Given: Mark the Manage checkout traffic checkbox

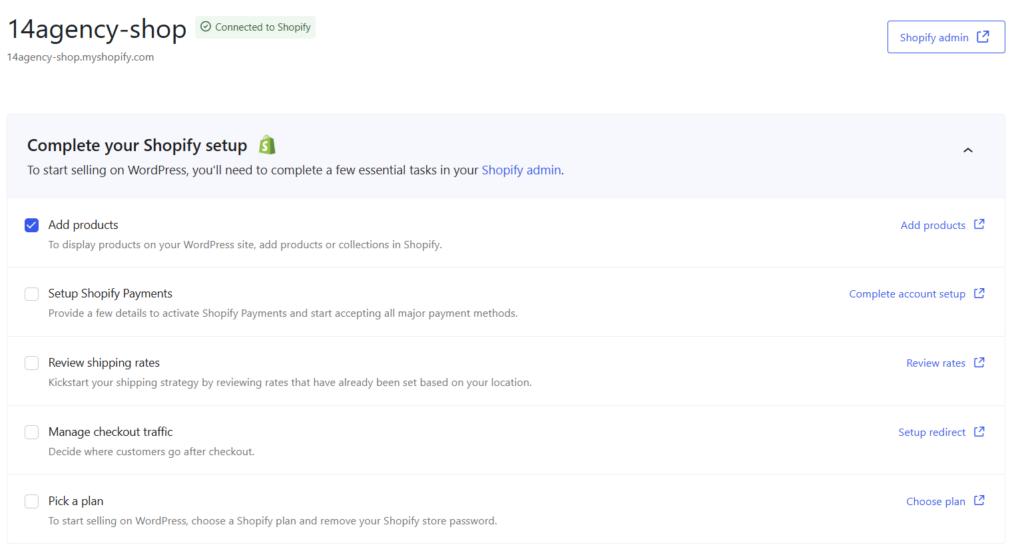Looking at the screenshot, I should [32, 432].
